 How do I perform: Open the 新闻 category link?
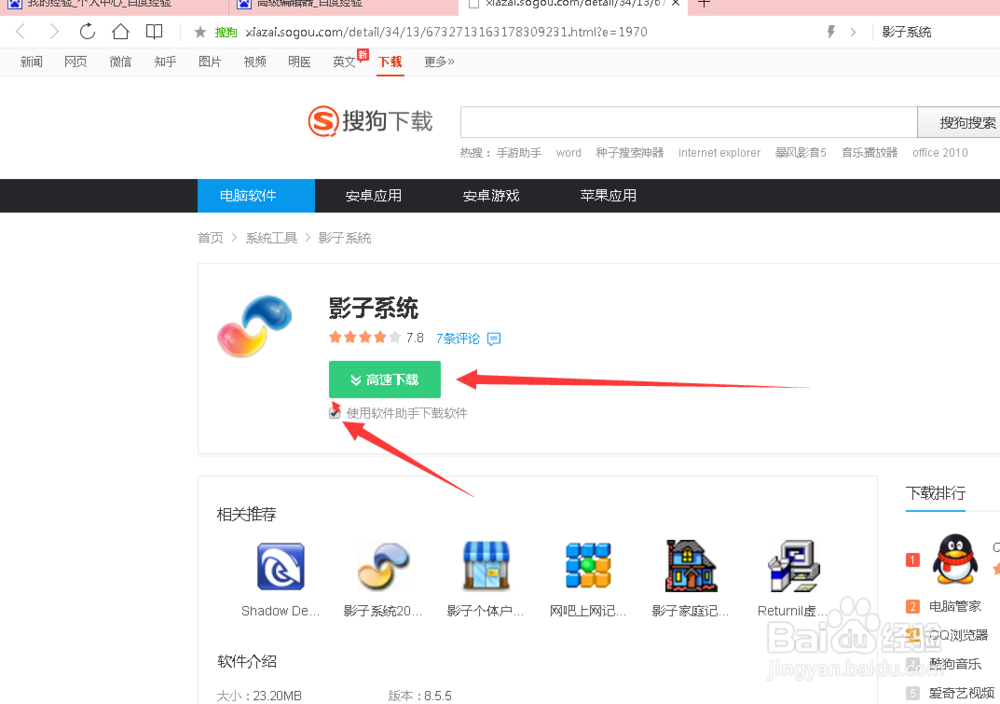31,62
